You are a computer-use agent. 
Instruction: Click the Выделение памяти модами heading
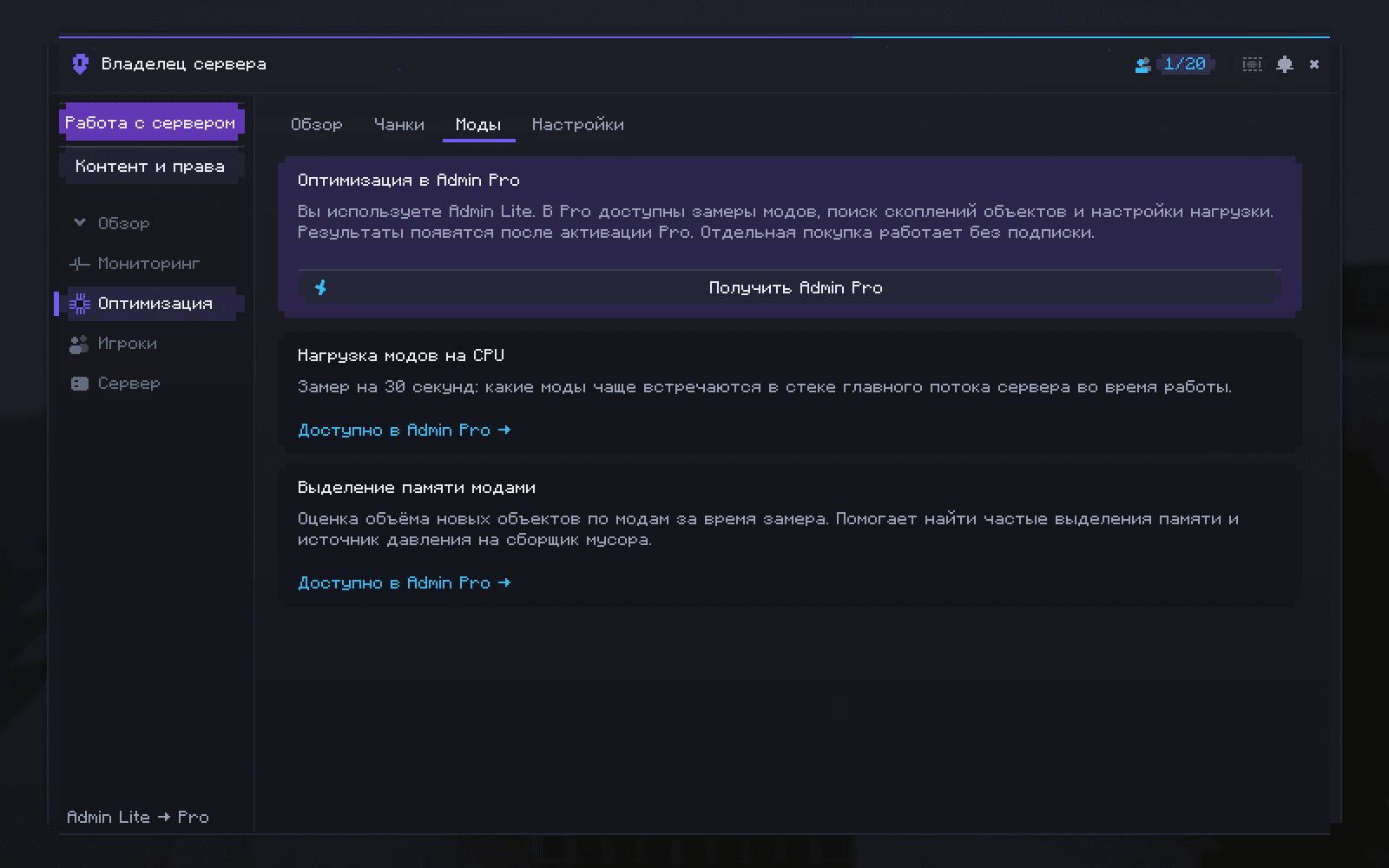tap(417, 487)
